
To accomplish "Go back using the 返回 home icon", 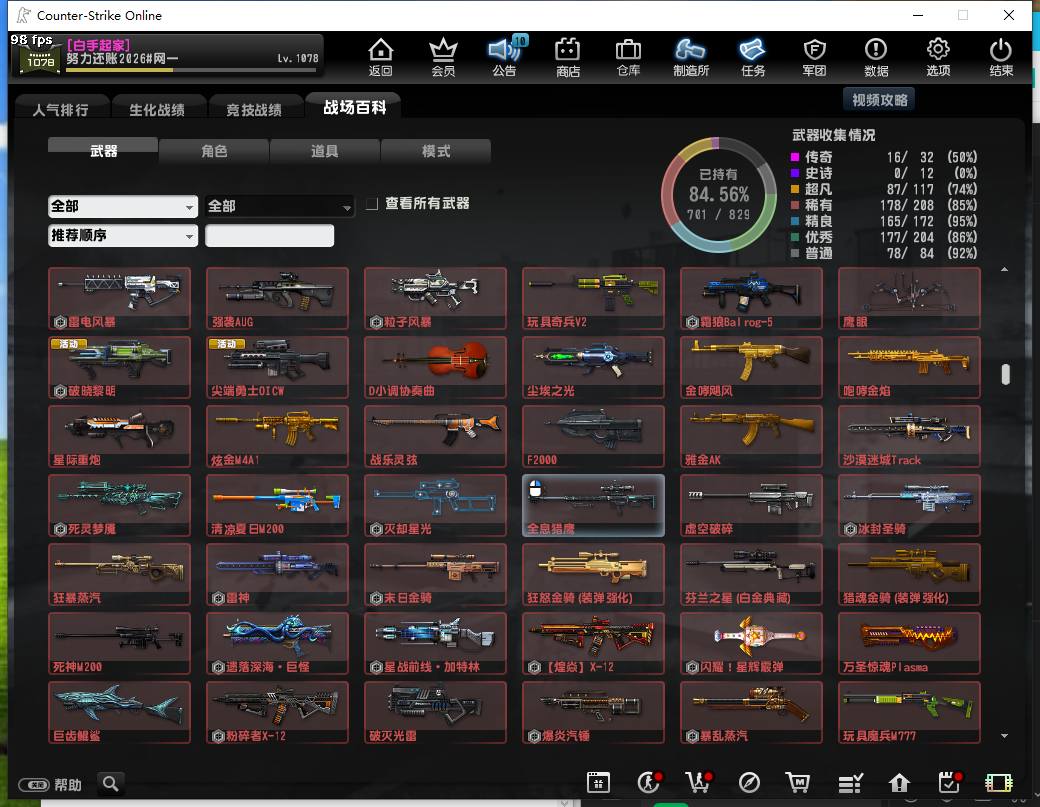I will tap(381, 56).
